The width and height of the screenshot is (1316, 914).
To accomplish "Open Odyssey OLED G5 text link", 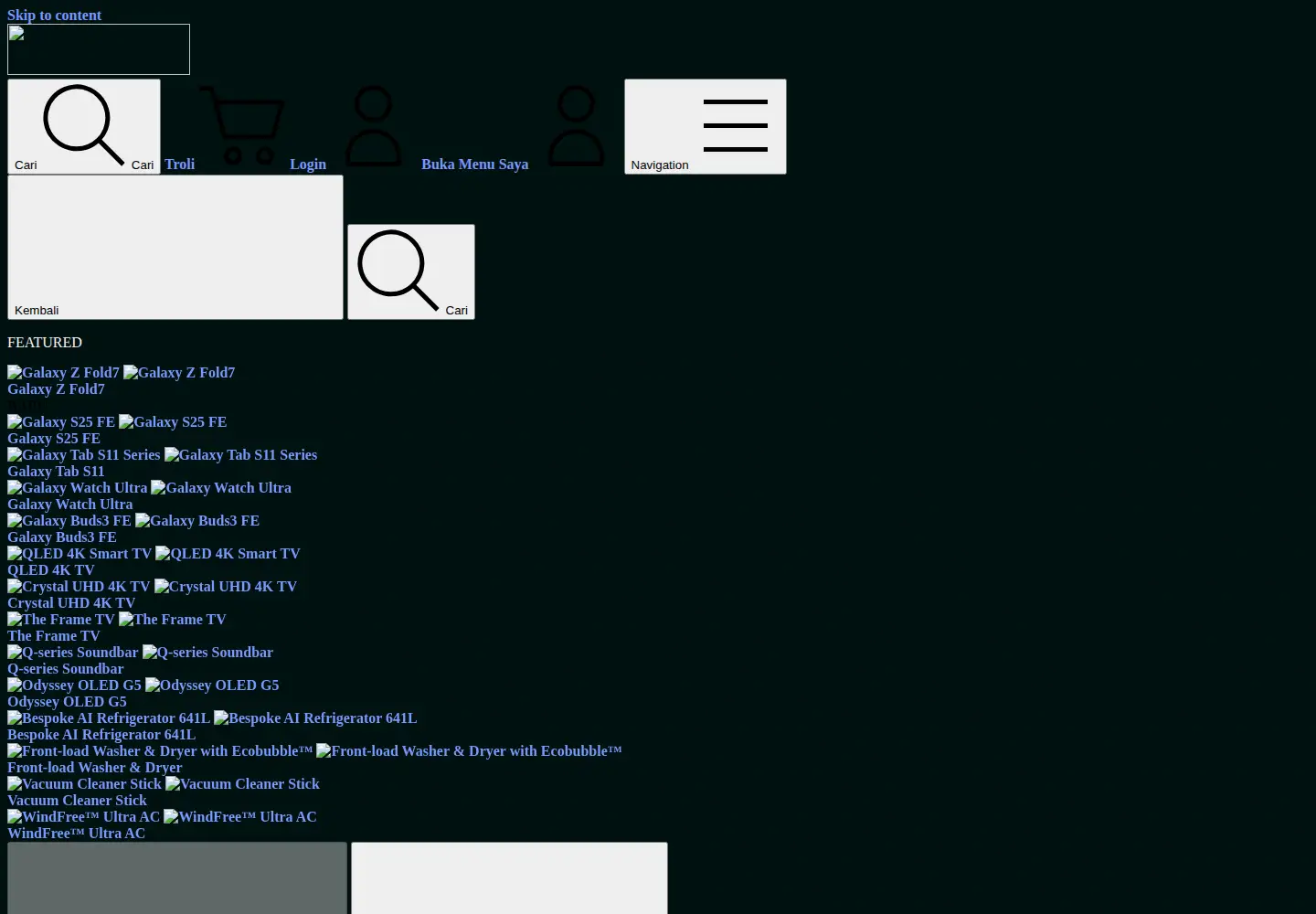I will pos(67,702).
